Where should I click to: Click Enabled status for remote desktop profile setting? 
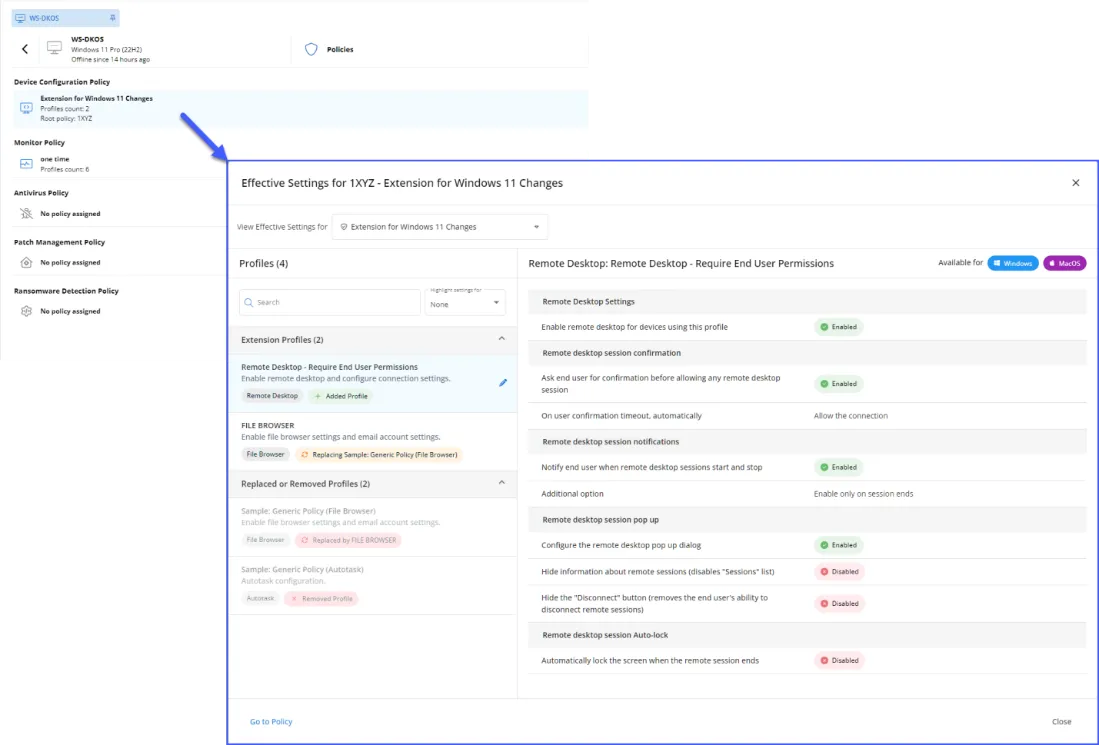[838, 327]
